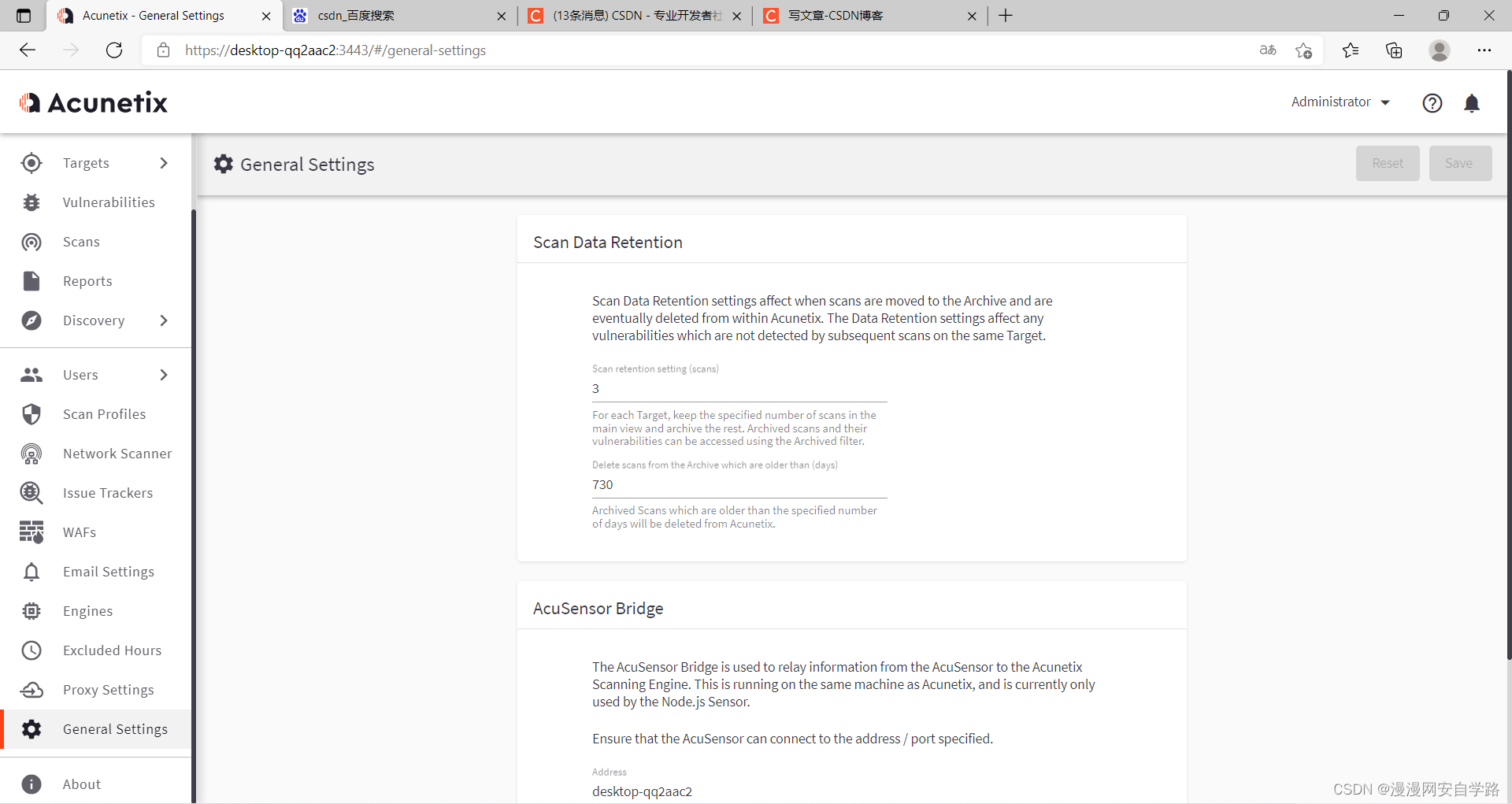The image size is (1512, 804).
Task: Edit the AcuSensor Bridge address field
Action: point(739,791)
